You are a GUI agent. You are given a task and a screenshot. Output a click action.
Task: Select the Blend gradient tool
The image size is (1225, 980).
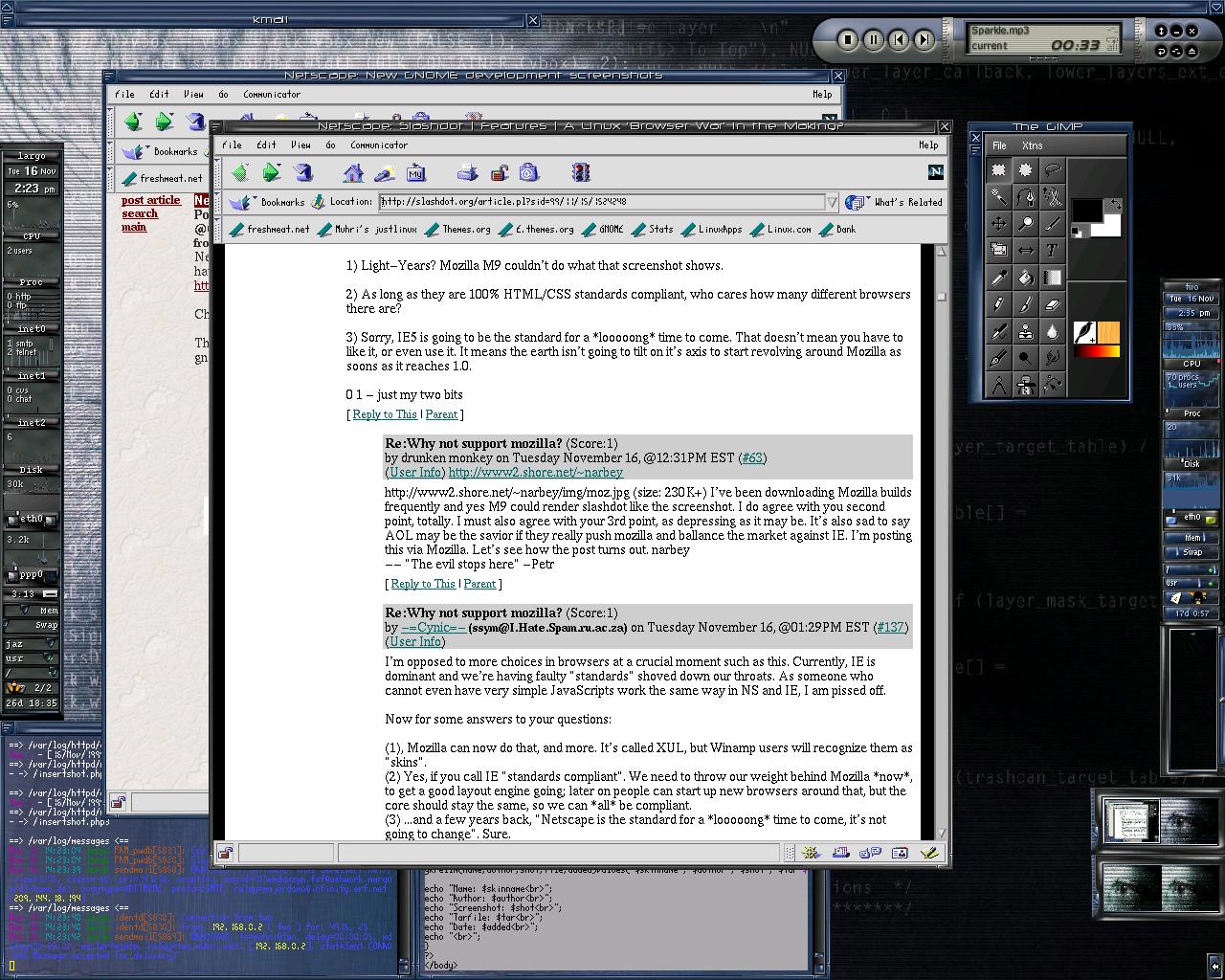[1052, 278]
